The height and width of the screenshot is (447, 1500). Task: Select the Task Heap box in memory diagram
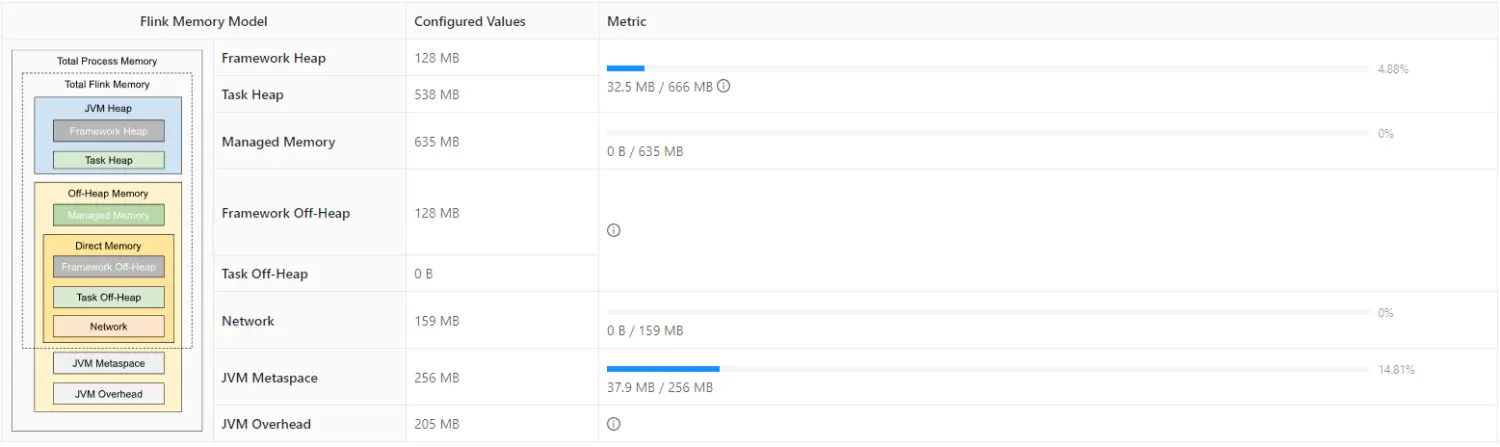(109, 160)
